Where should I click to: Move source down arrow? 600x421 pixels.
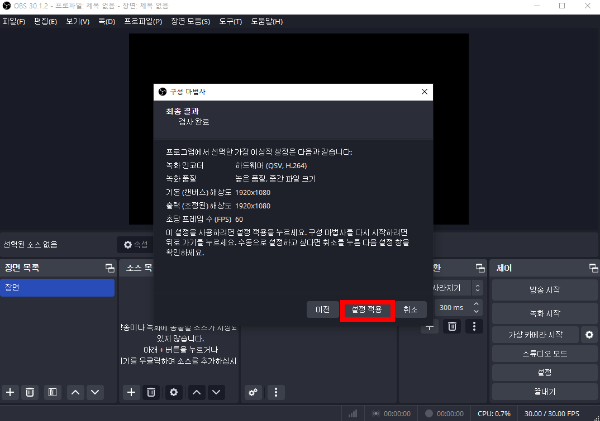pos(216,392)
